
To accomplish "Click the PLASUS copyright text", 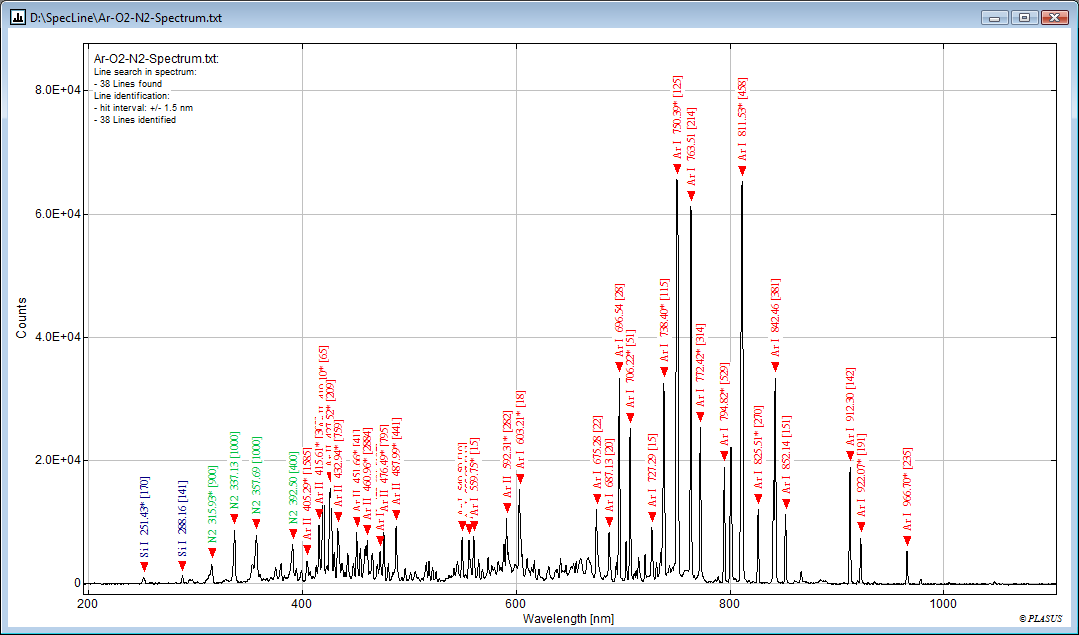I will (1040, 620).
